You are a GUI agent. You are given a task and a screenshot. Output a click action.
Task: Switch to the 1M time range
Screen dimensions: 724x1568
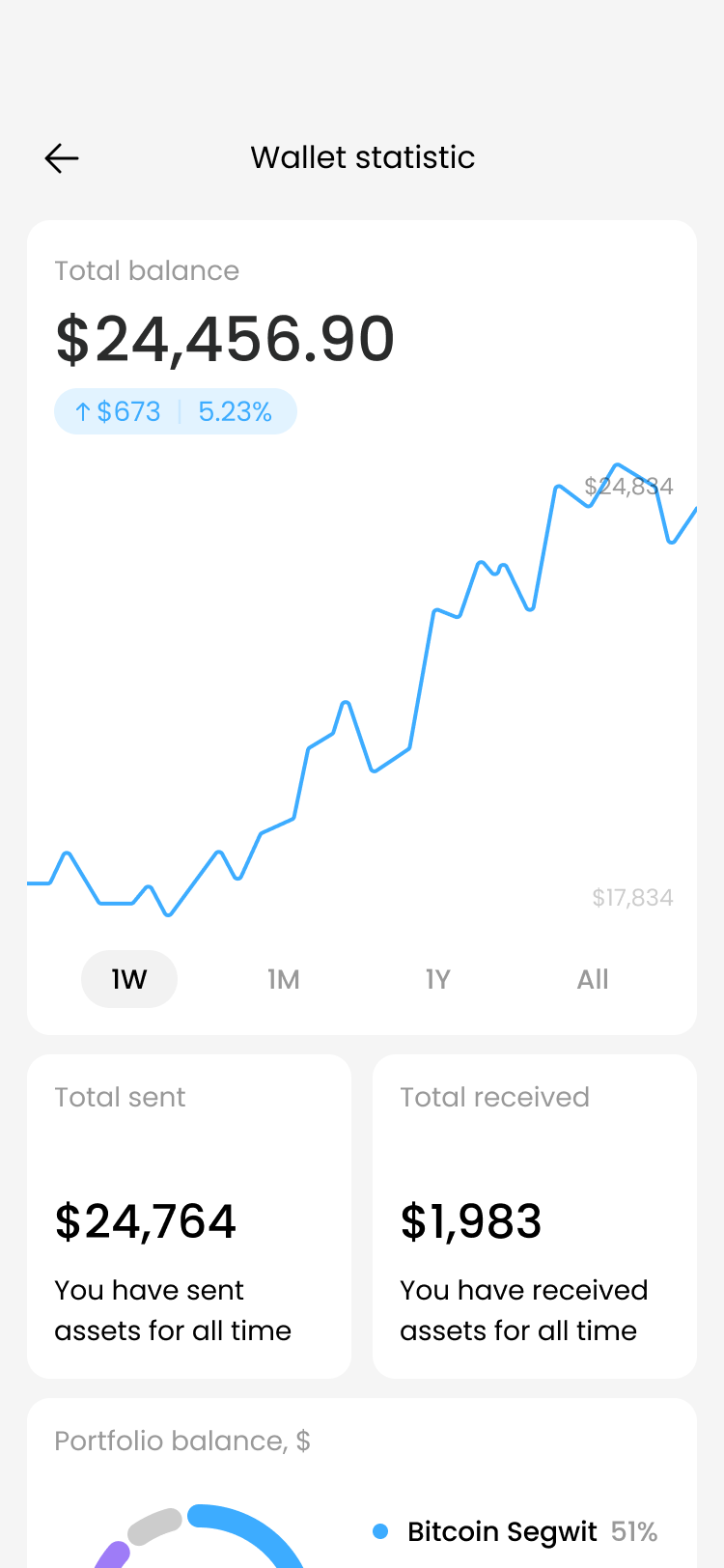(284, 979)
